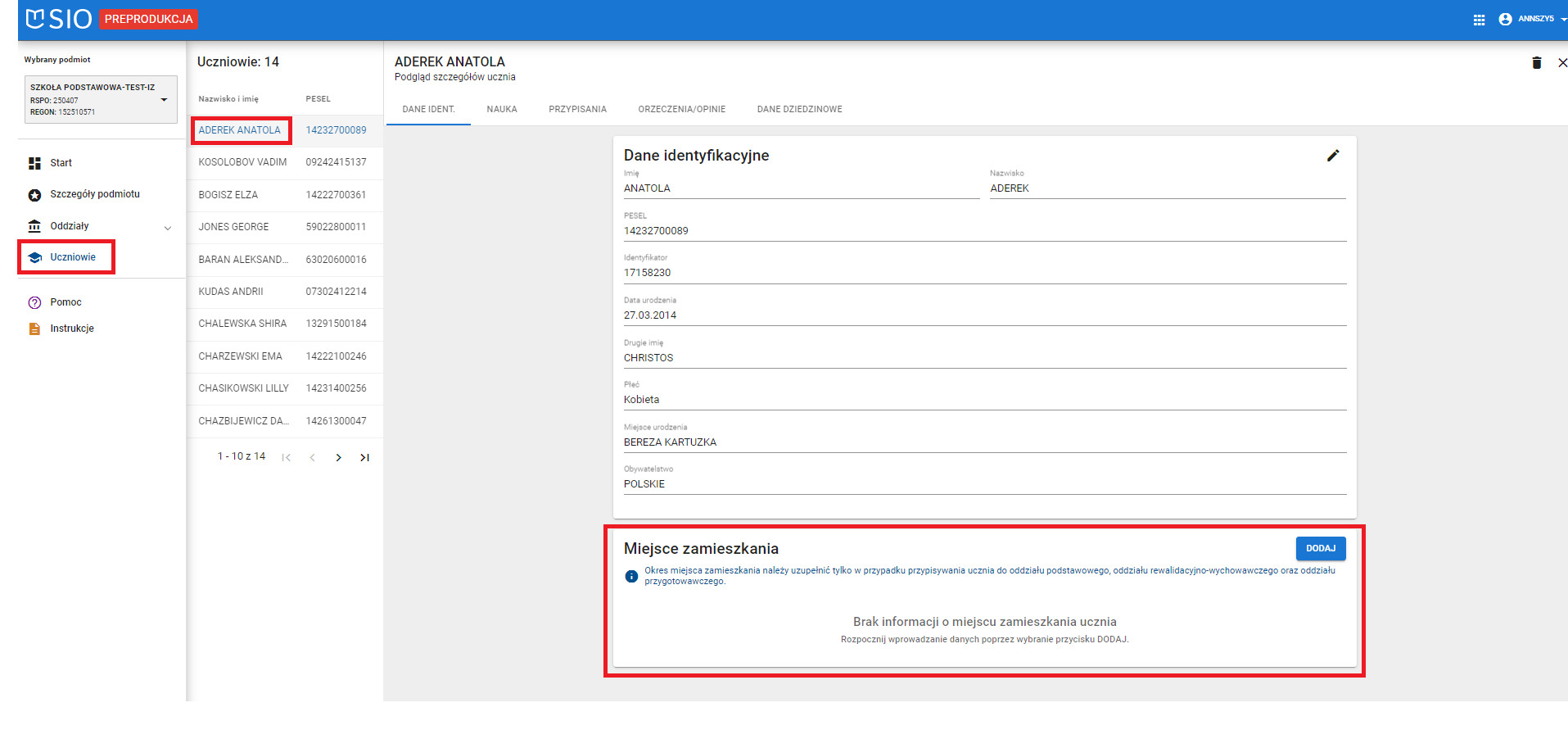
Task: Click the Nazwisko field ADEREK
Action: (x=1168, y=188)
